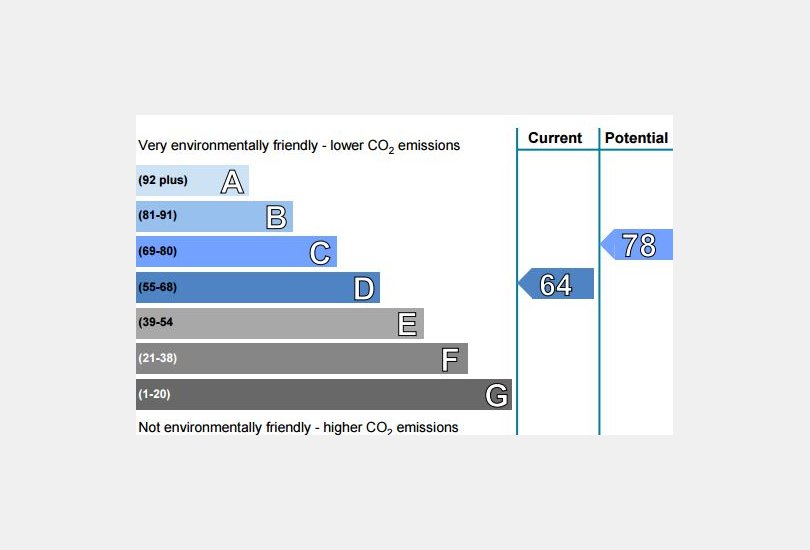Image resolution: width=810 pixels, height=550 pixels.
Task: Click the outlined letter G
Action: (x=496, y=396)
